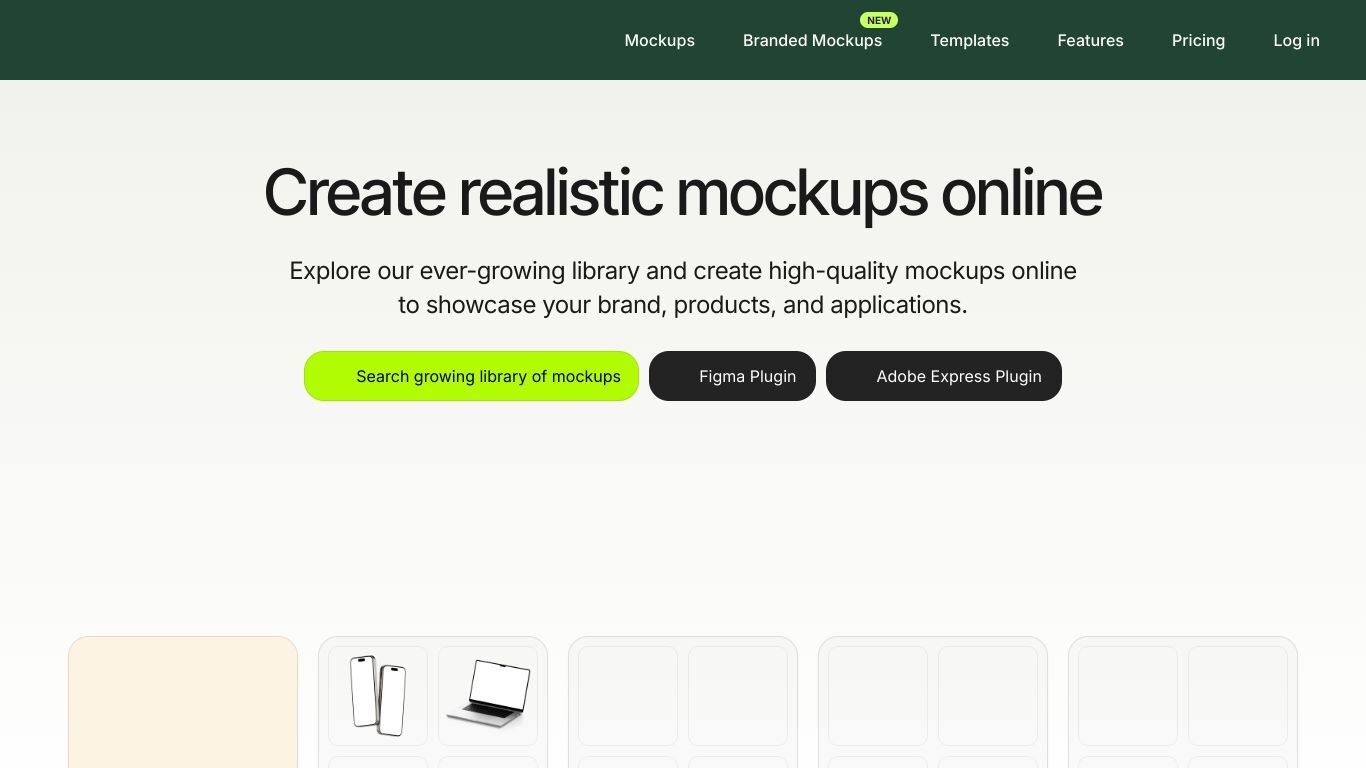1366x768 pixels.
Task: Open the Adobe Express Plugin button
Action: [x=943, y=376]
